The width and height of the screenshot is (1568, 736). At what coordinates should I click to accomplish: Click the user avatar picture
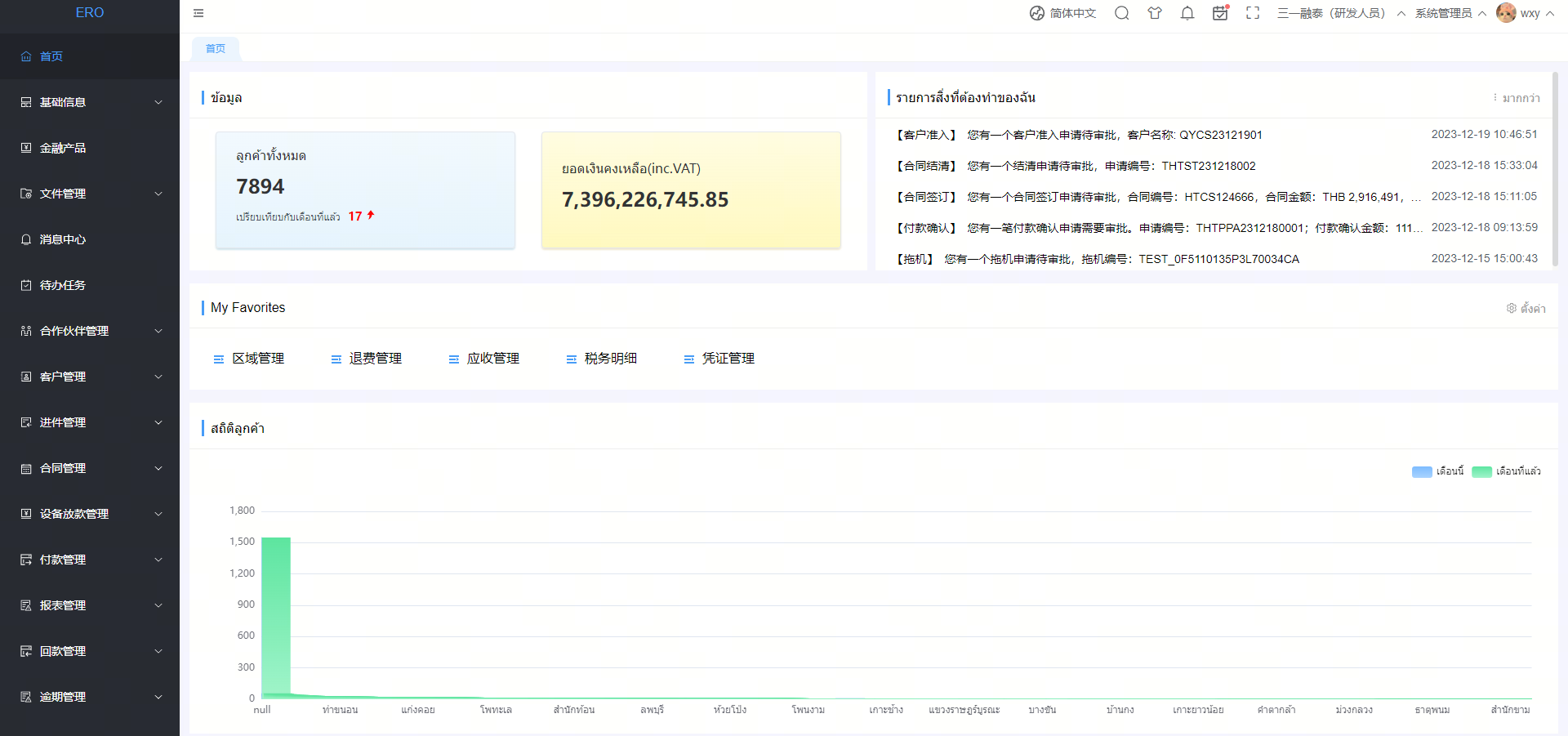pos(1506,13)
